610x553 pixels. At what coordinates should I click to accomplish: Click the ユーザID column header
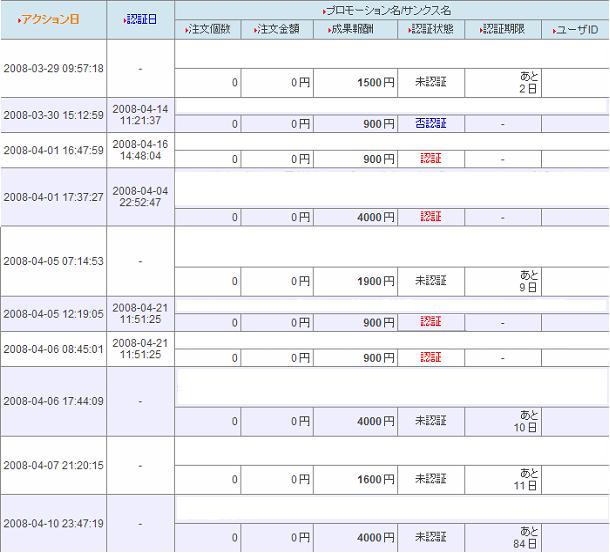577,30
